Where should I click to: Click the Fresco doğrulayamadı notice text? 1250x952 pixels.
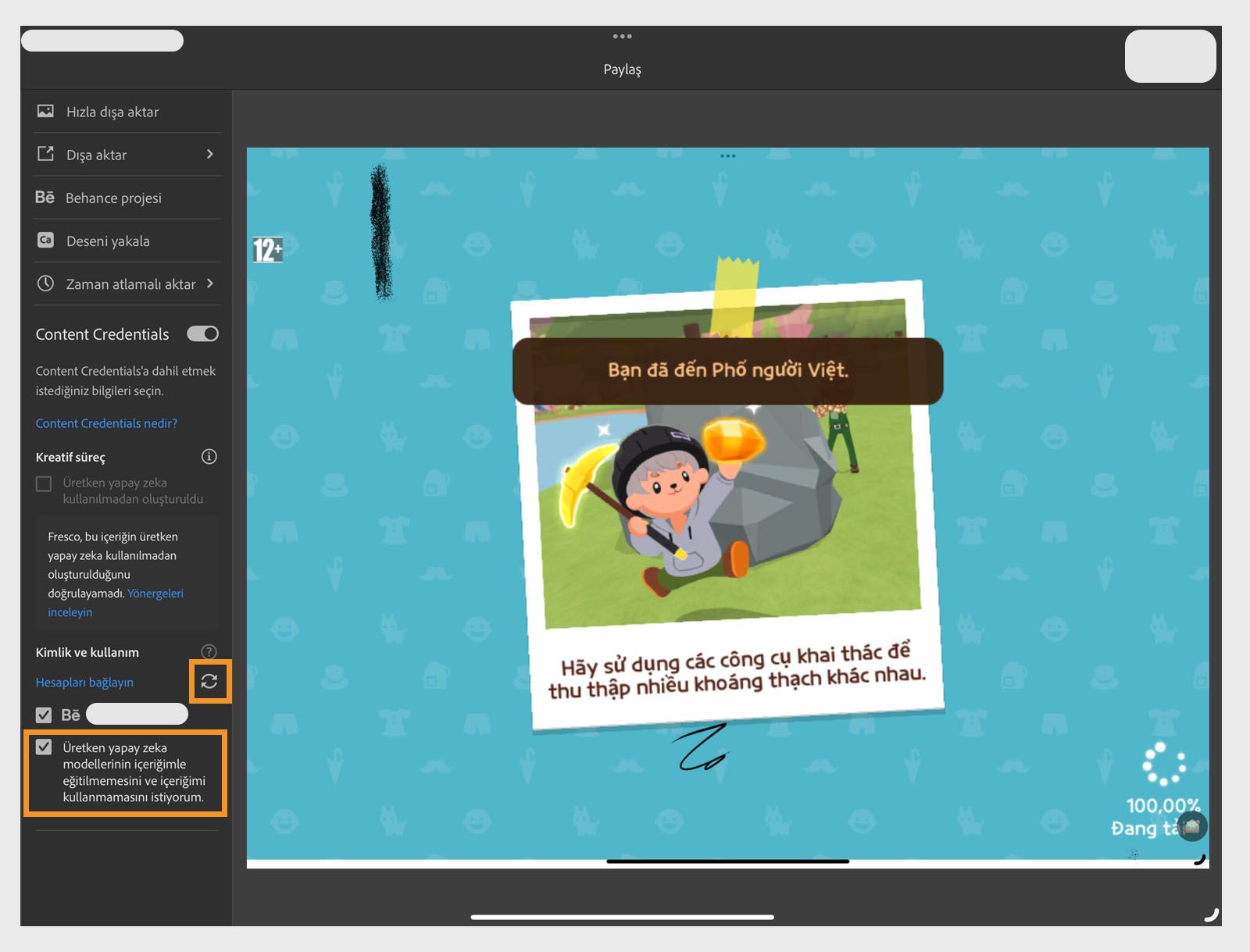click(x=116, y=574)
